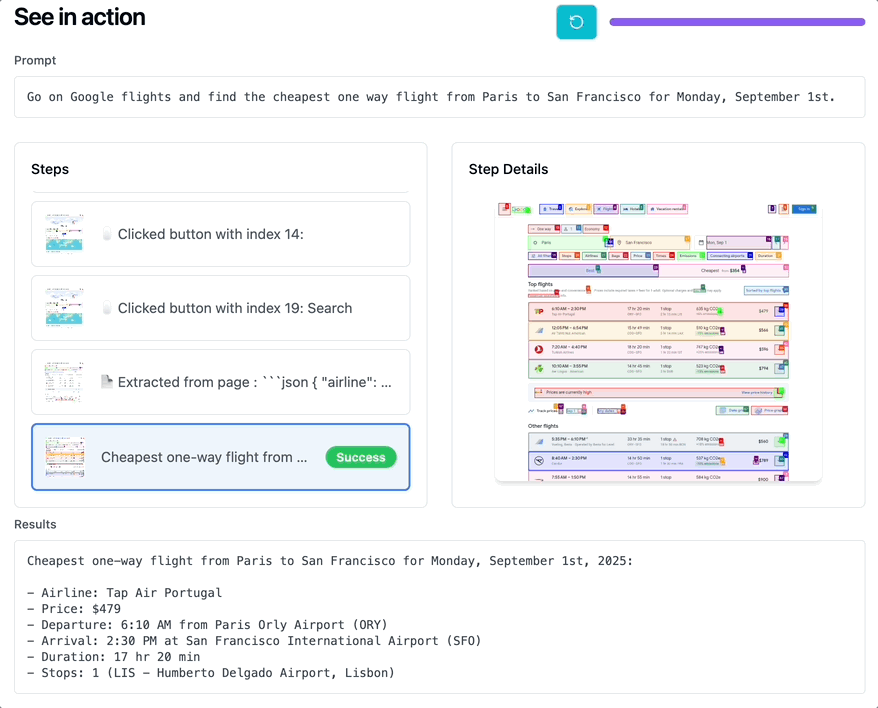
Task: Click the green 'Success' badge
Action: [x=361, y=457]
